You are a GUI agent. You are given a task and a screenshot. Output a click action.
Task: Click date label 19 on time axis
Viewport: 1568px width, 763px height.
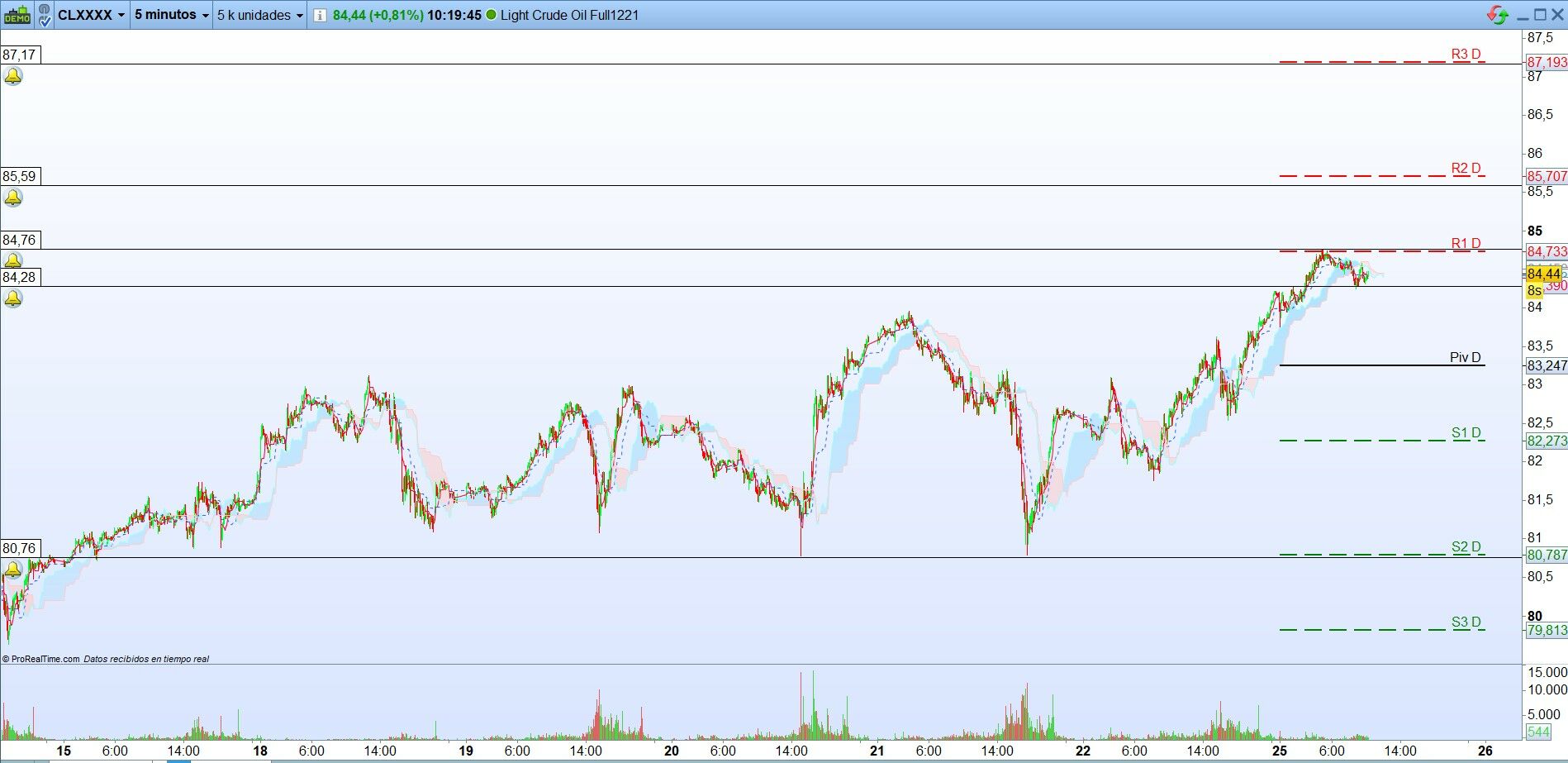click(x=466, y=751)
